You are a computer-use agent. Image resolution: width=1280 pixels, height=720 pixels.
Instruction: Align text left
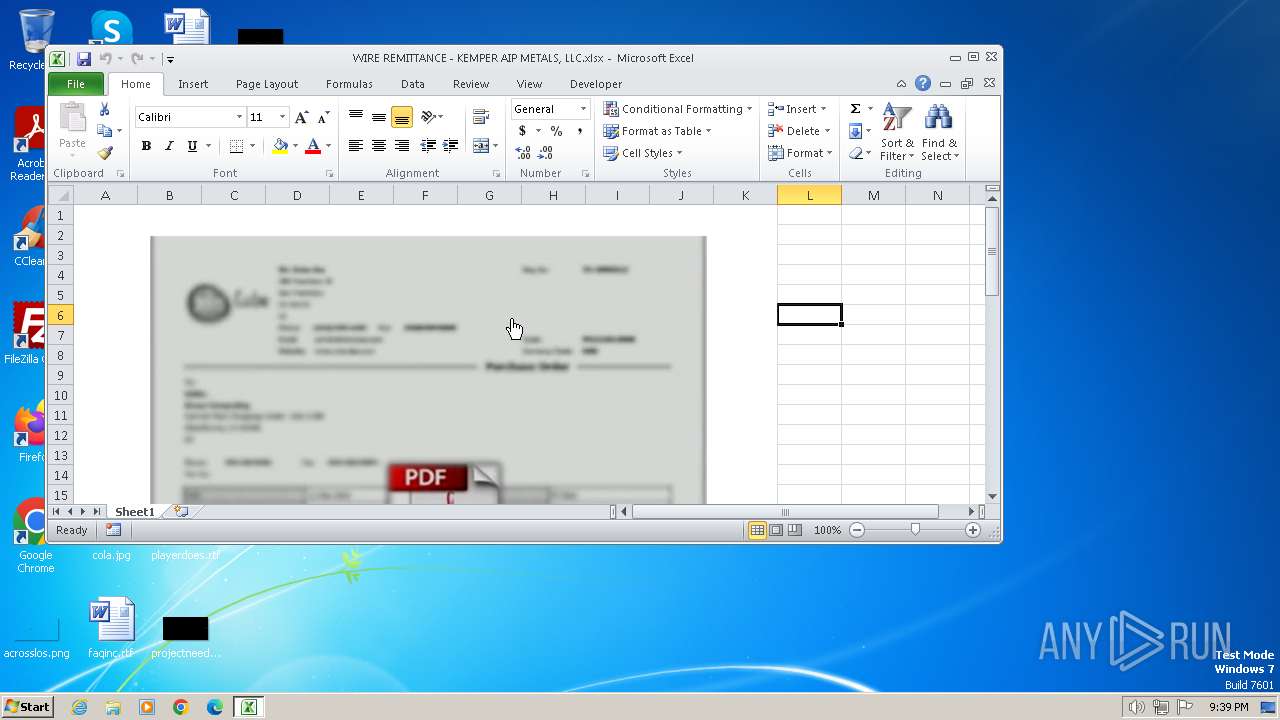pos(355,146)
